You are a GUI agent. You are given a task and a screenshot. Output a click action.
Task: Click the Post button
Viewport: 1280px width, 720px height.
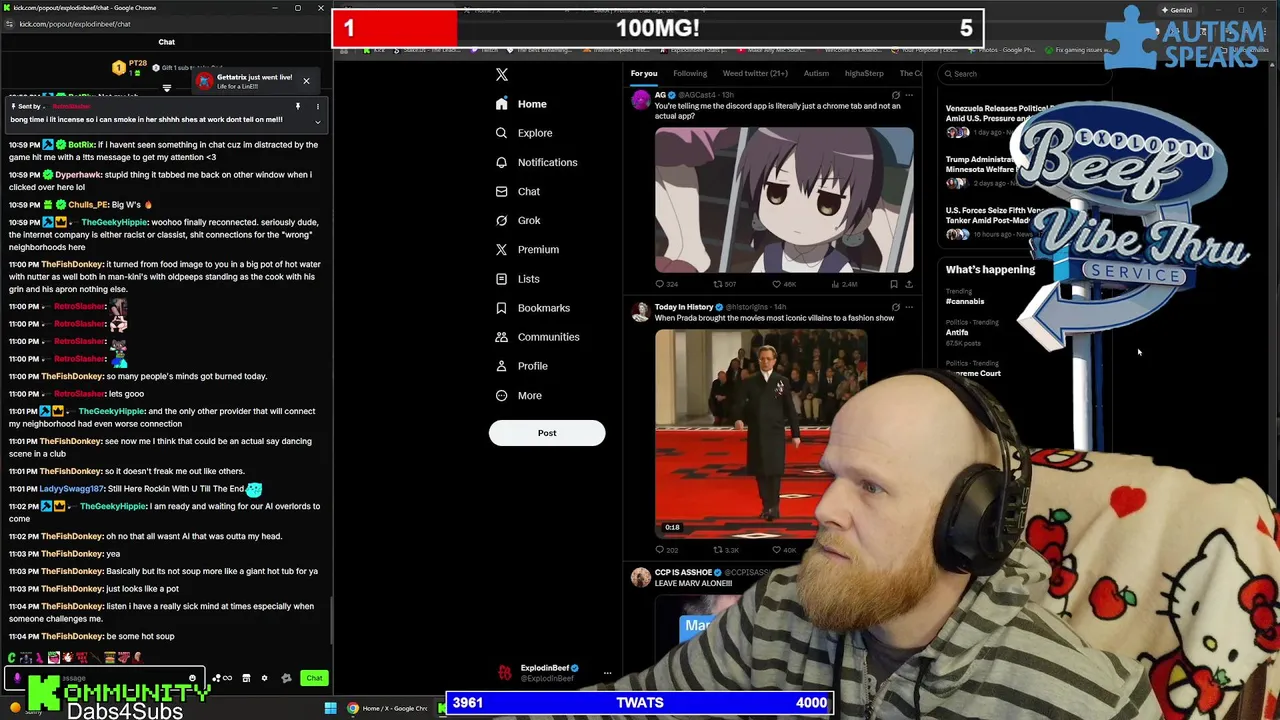tap(547, 433)
